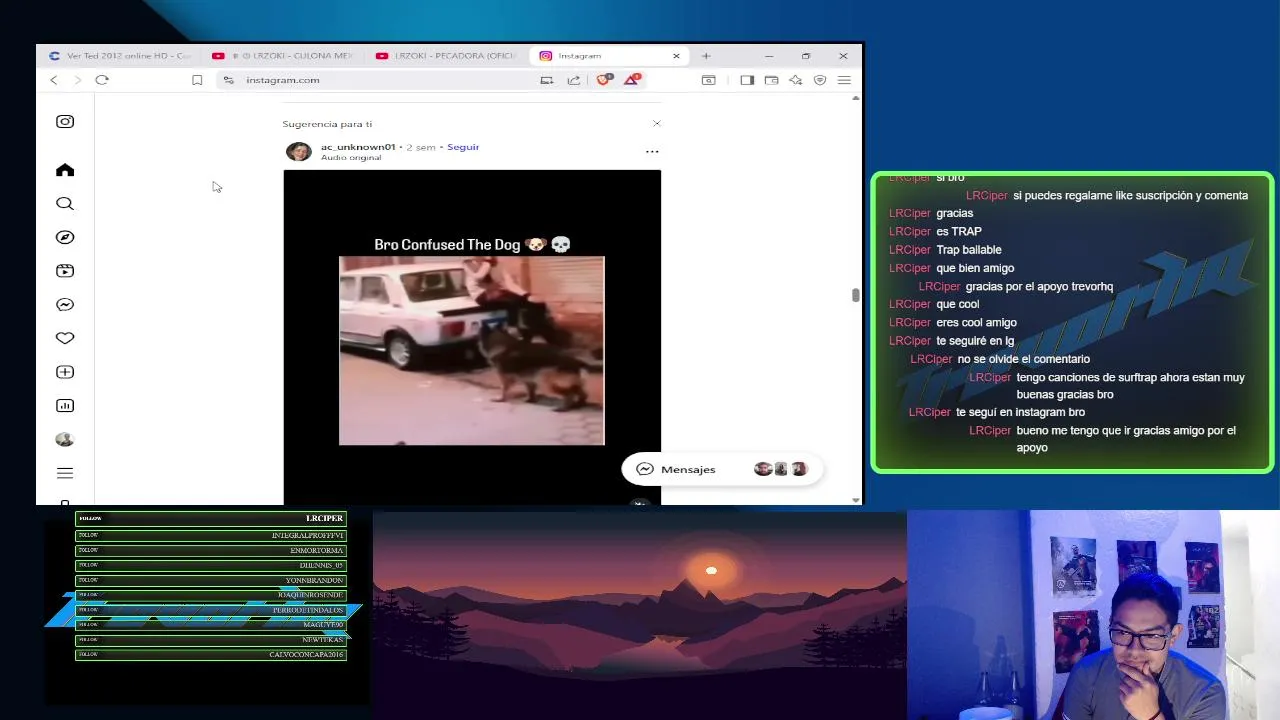This screenshot has height=720, width=1280.
Task: Click the chat message 'te seguí en instagram bro'
Action: point(1020,412)
